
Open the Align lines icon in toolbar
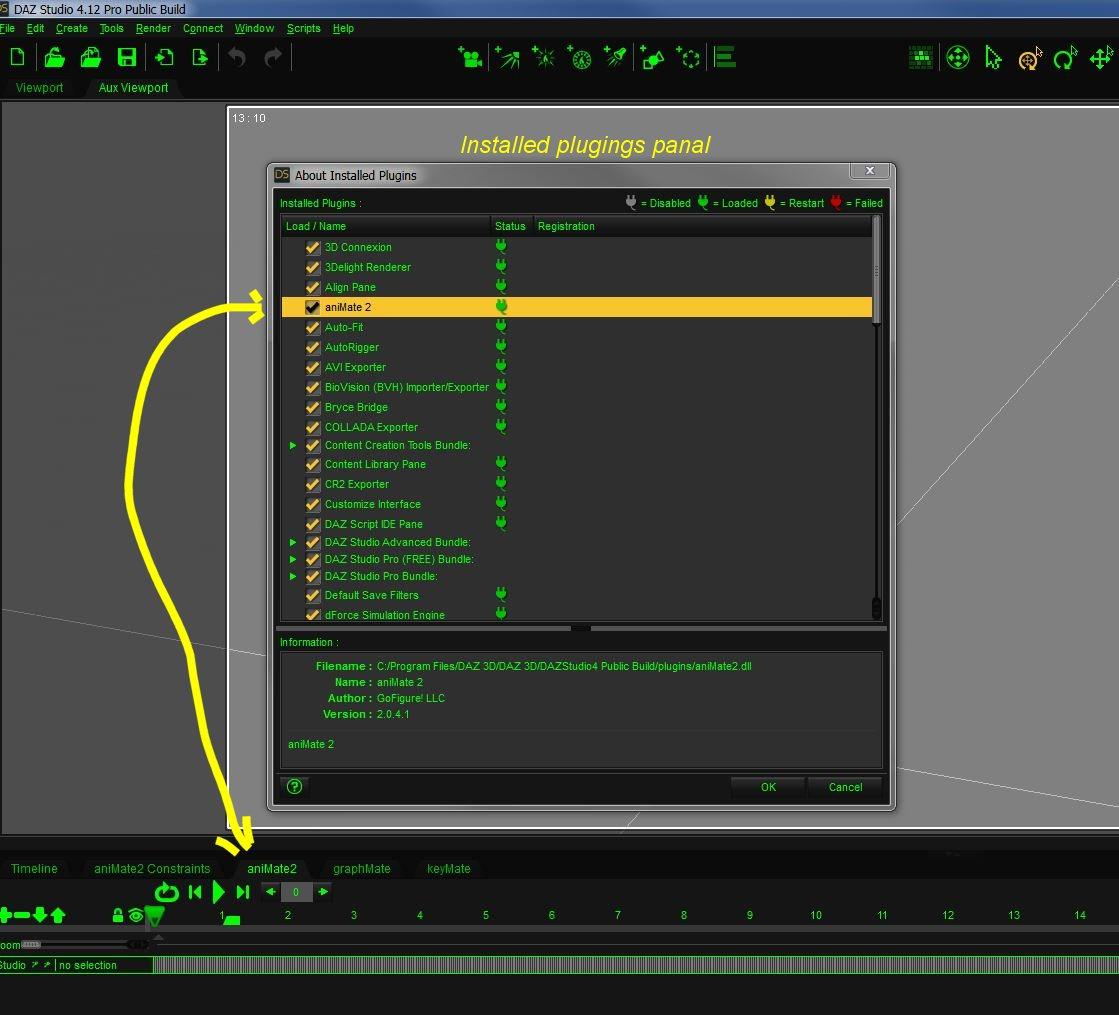(725, 57)
